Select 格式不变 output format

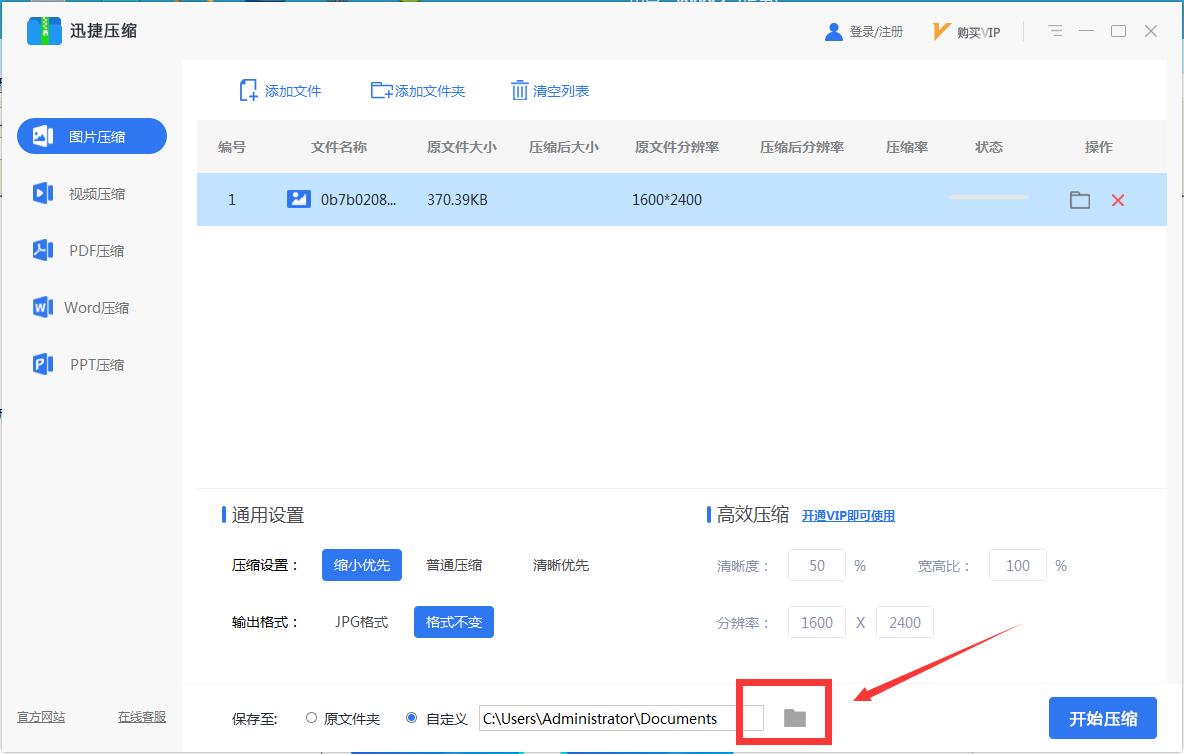[454, 622]
